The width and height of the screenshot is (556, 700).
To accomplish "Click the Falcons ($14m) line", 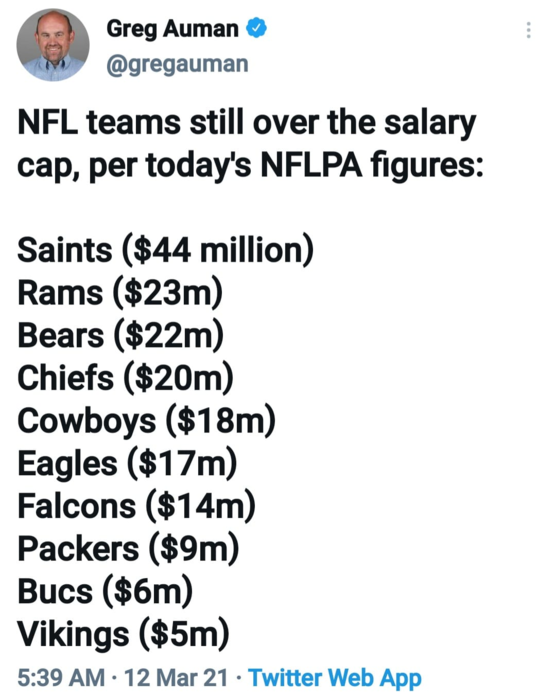I will 136,506.
